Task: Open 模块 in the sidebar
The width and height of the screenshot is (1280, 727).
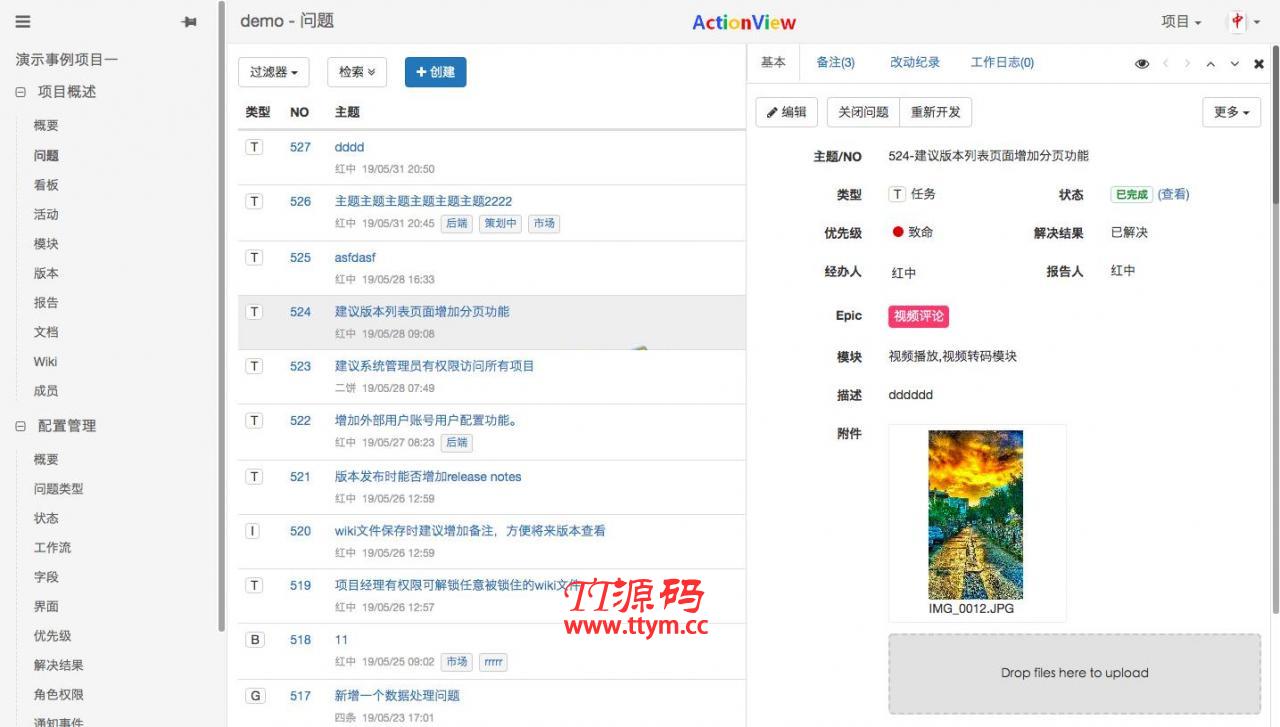Action: 46,244
